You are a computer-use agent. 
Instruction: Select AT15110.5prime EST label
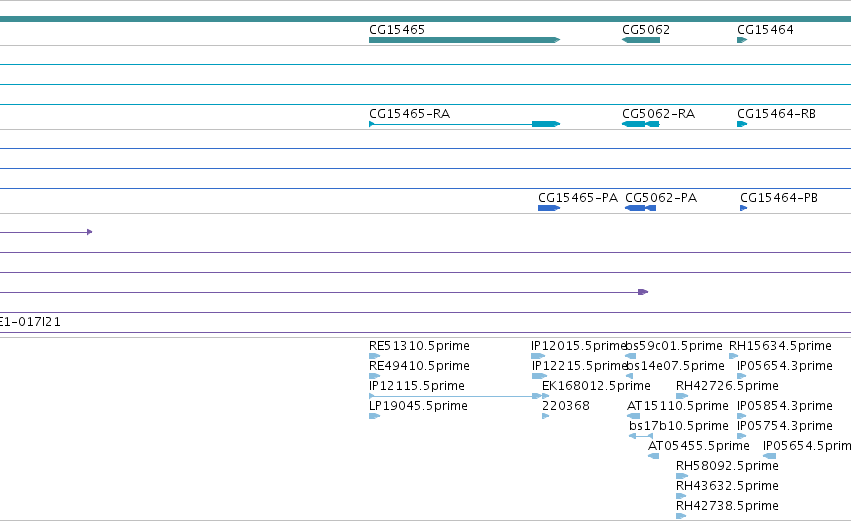pos(677,406)
